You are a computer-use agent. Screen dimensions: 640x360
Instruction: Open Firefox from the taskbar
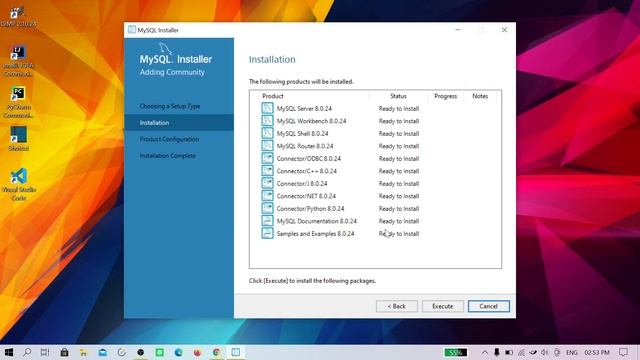pyautogui.click(x=198, y=352)
